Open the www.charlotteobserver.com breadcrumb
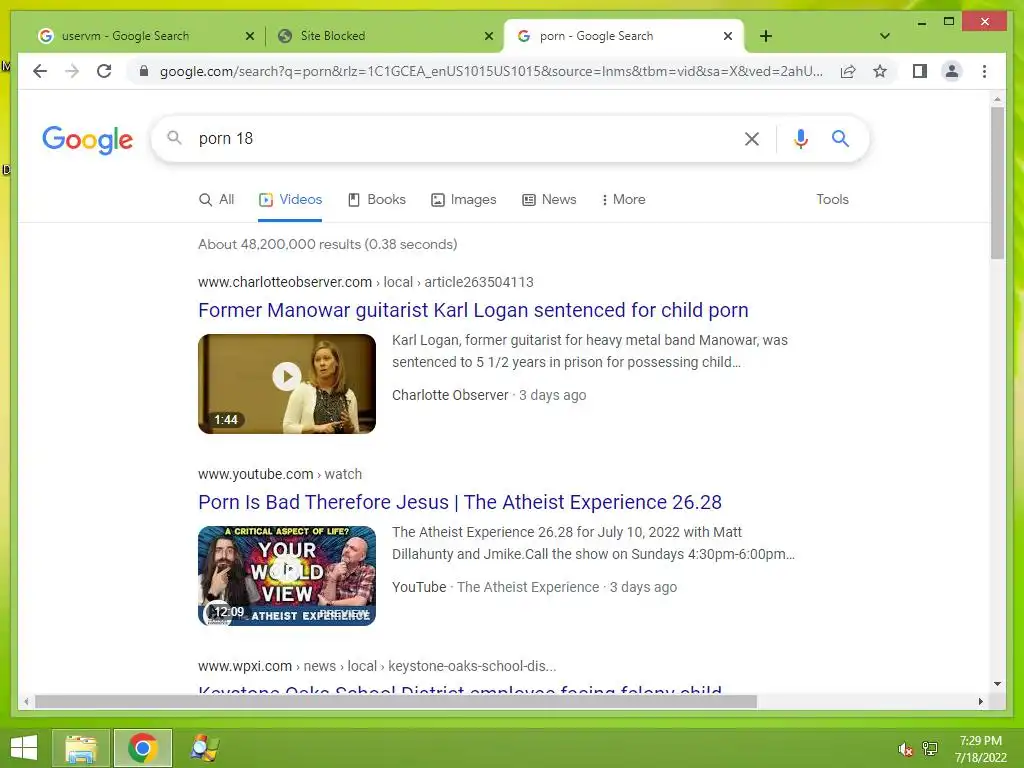Screen dimensions: 1024x768 (366, 282)
